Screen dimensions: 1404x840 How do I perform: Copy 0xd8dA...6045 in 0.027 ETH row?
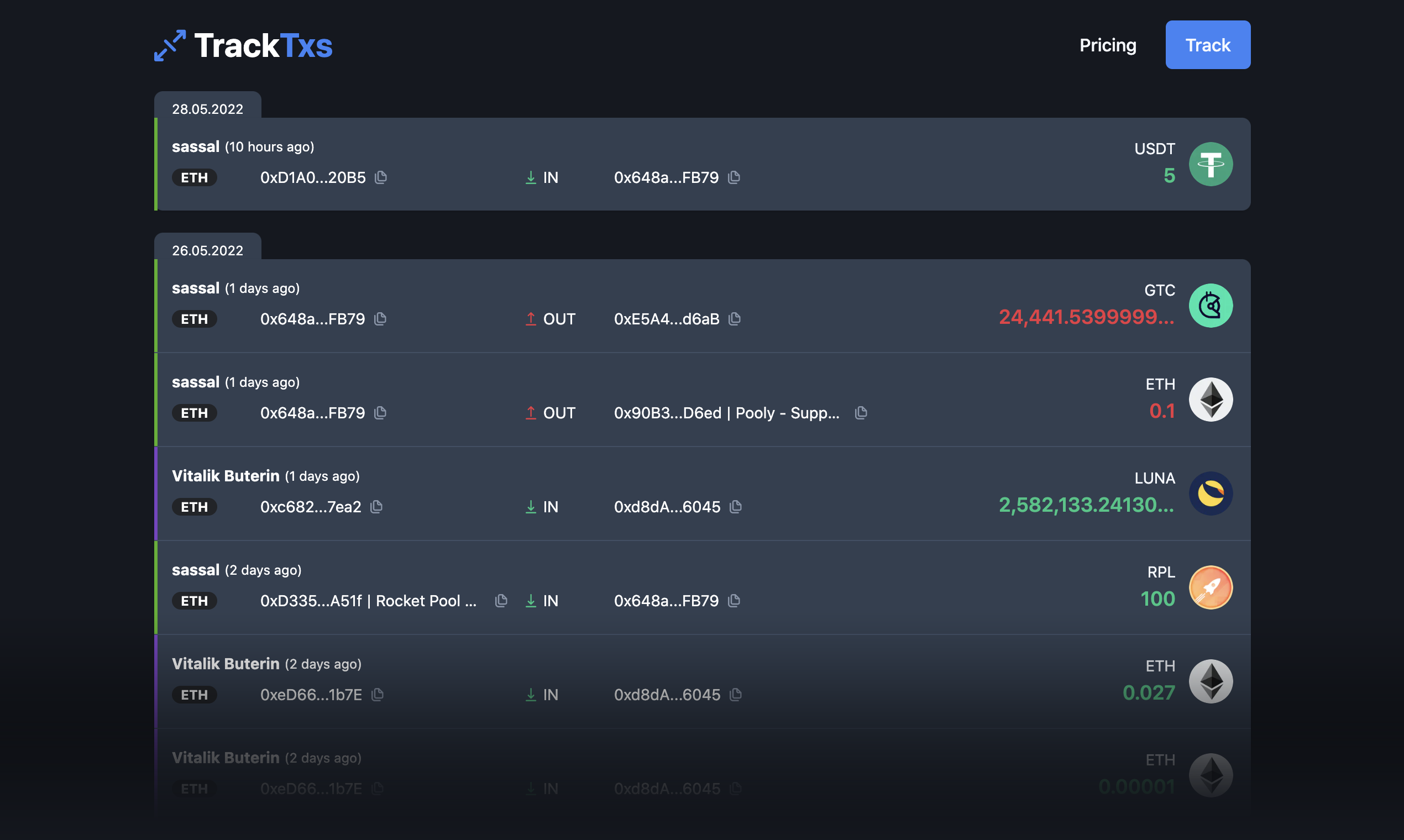(x=736, y=695)
